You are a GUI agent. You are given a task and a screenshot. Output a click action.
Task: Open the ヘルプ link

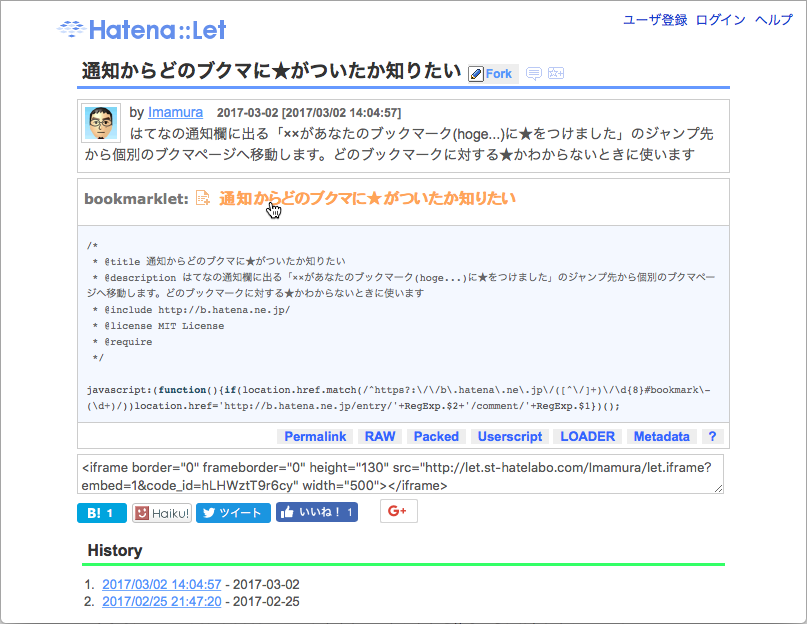tap(774, 20)
